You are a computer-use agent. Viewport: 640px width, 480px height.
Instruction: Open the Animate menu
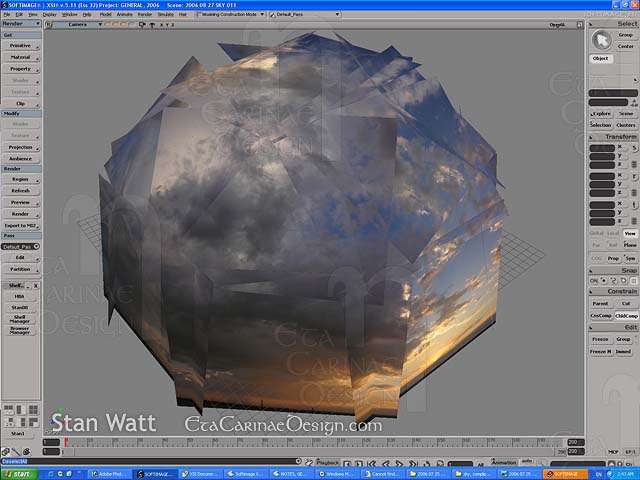124,15
